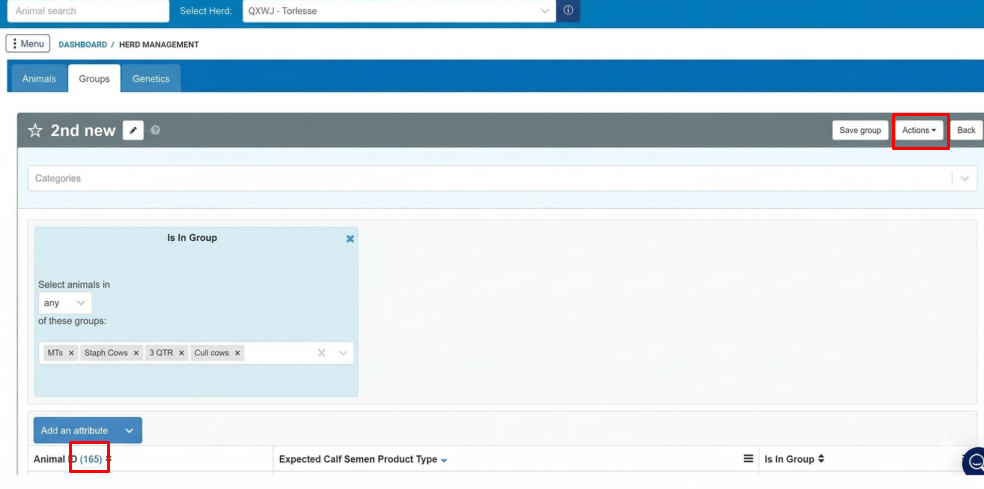Image resolution: width=984 pixels, height=489 pixels.
Task: Click in the Animal search field
Action: [x=87, y=11]
